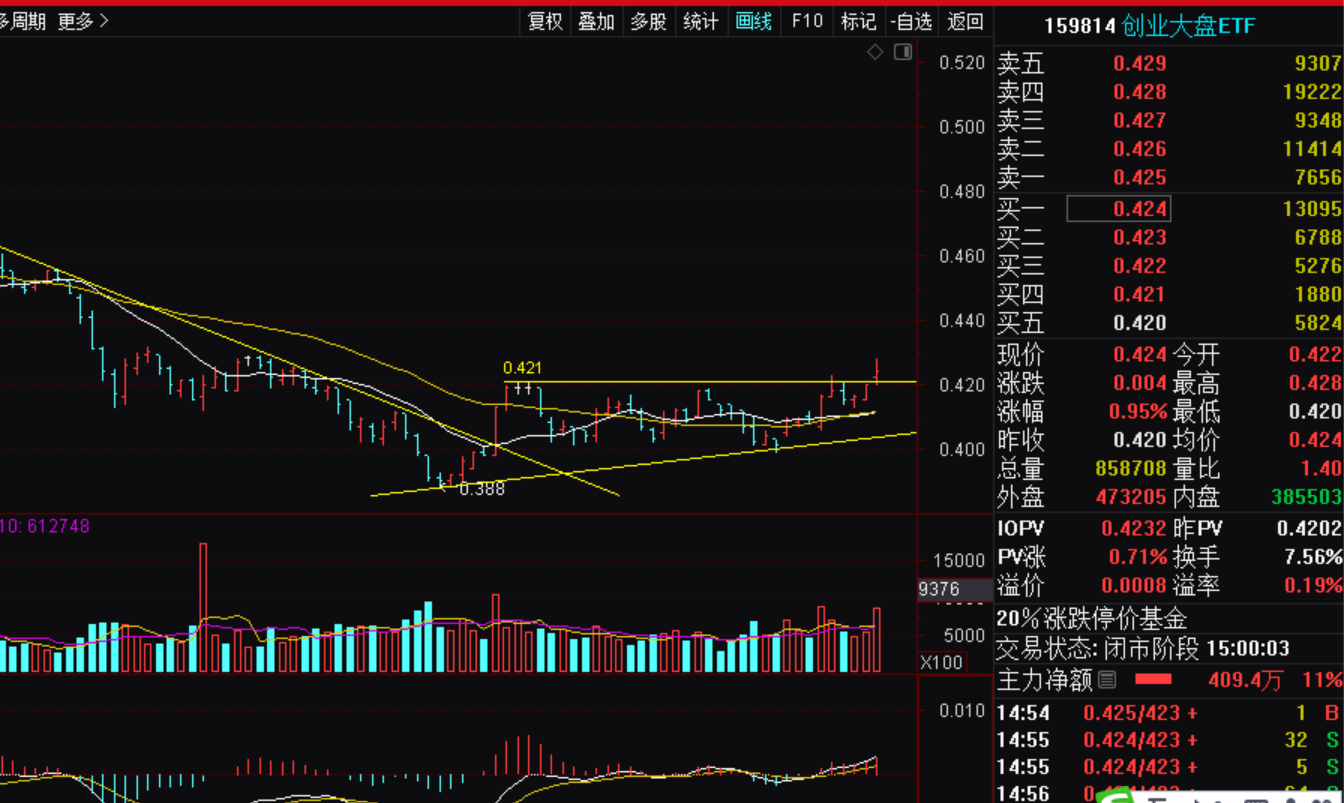
Task: Click the diamond icon above the price axis
Action: tap(875, 52)
